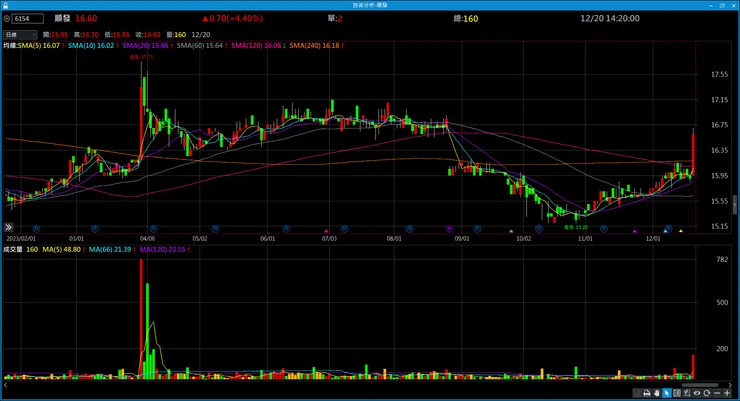Click the printer icon in the bottom toolbar
The image size is (740, 401).
(647, 393)
